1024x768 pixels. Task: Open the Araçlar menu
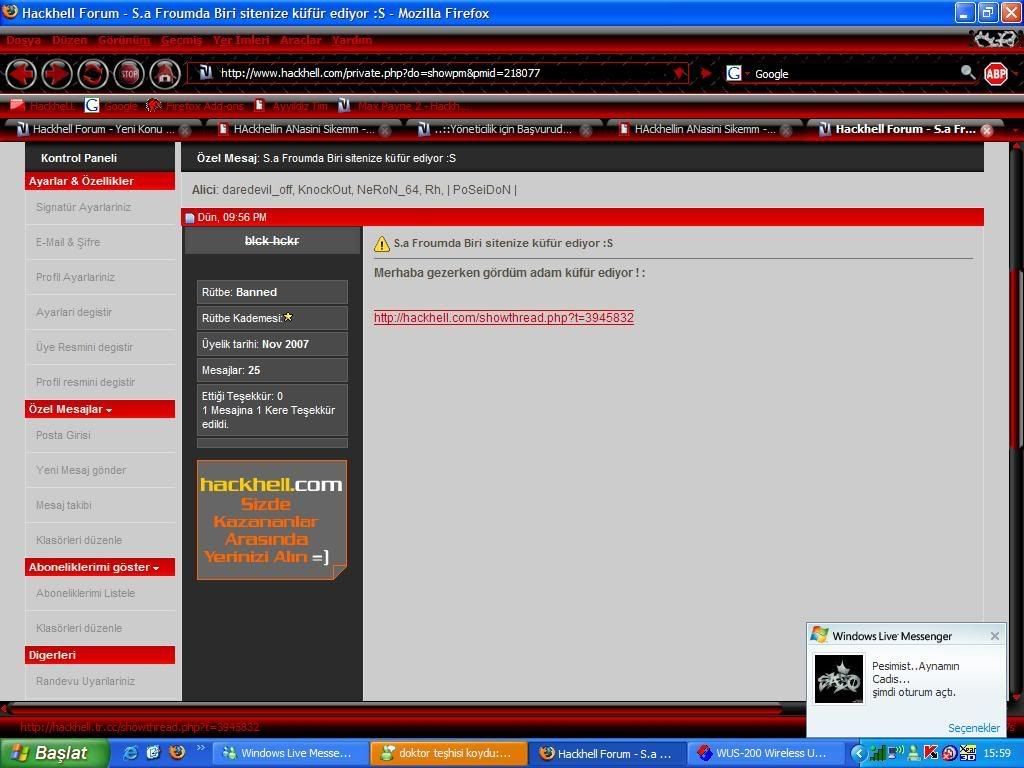click(300, 40)
